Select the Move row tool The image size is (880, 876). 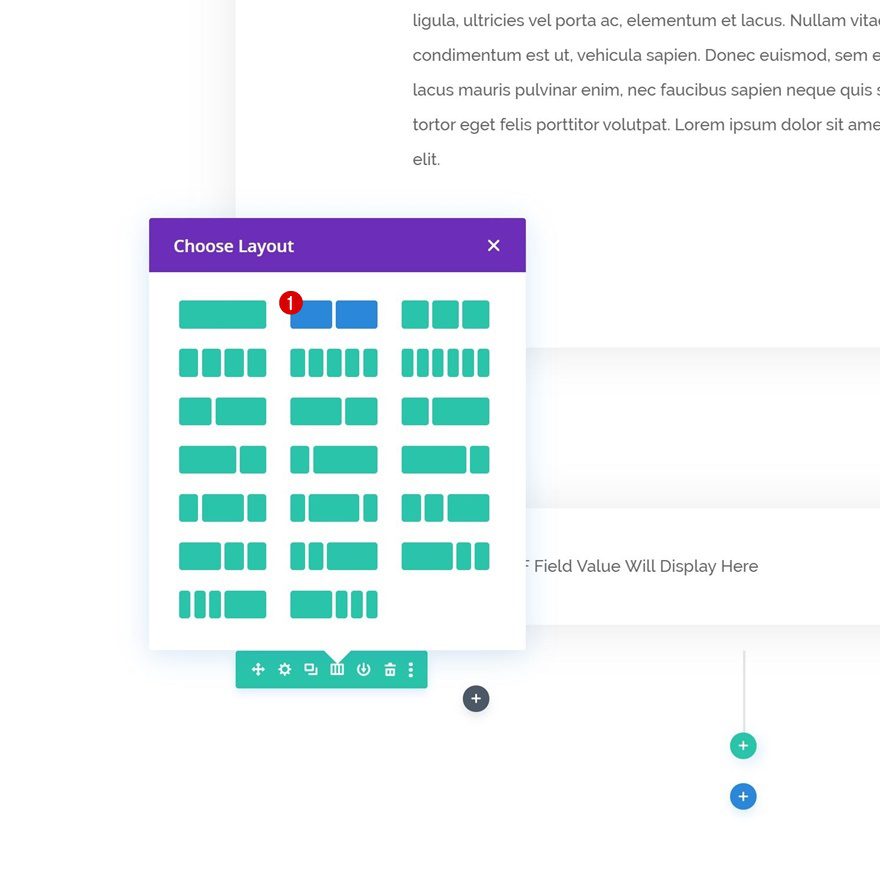coord(257,669)
